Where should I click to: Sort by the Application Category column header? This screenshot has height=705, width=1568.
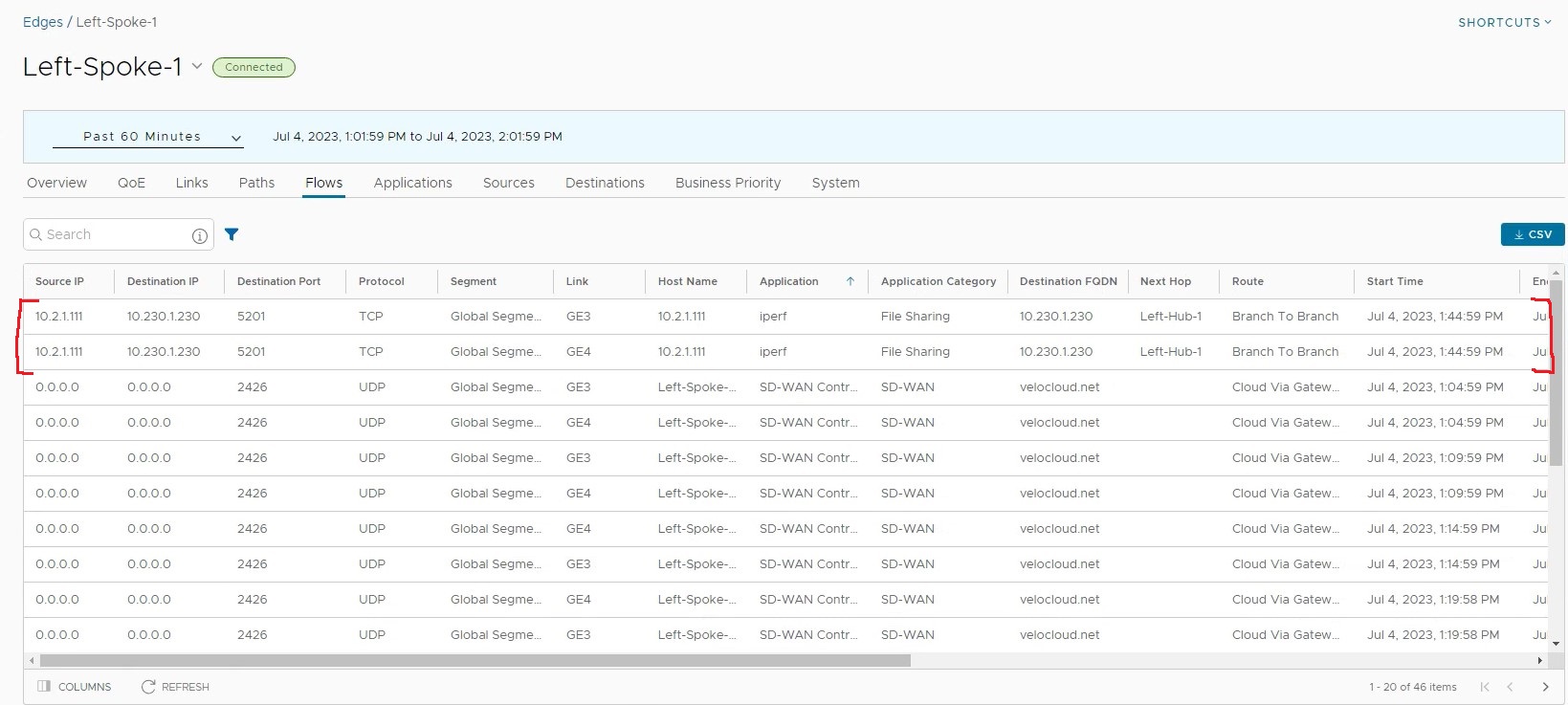click(939, 281)
